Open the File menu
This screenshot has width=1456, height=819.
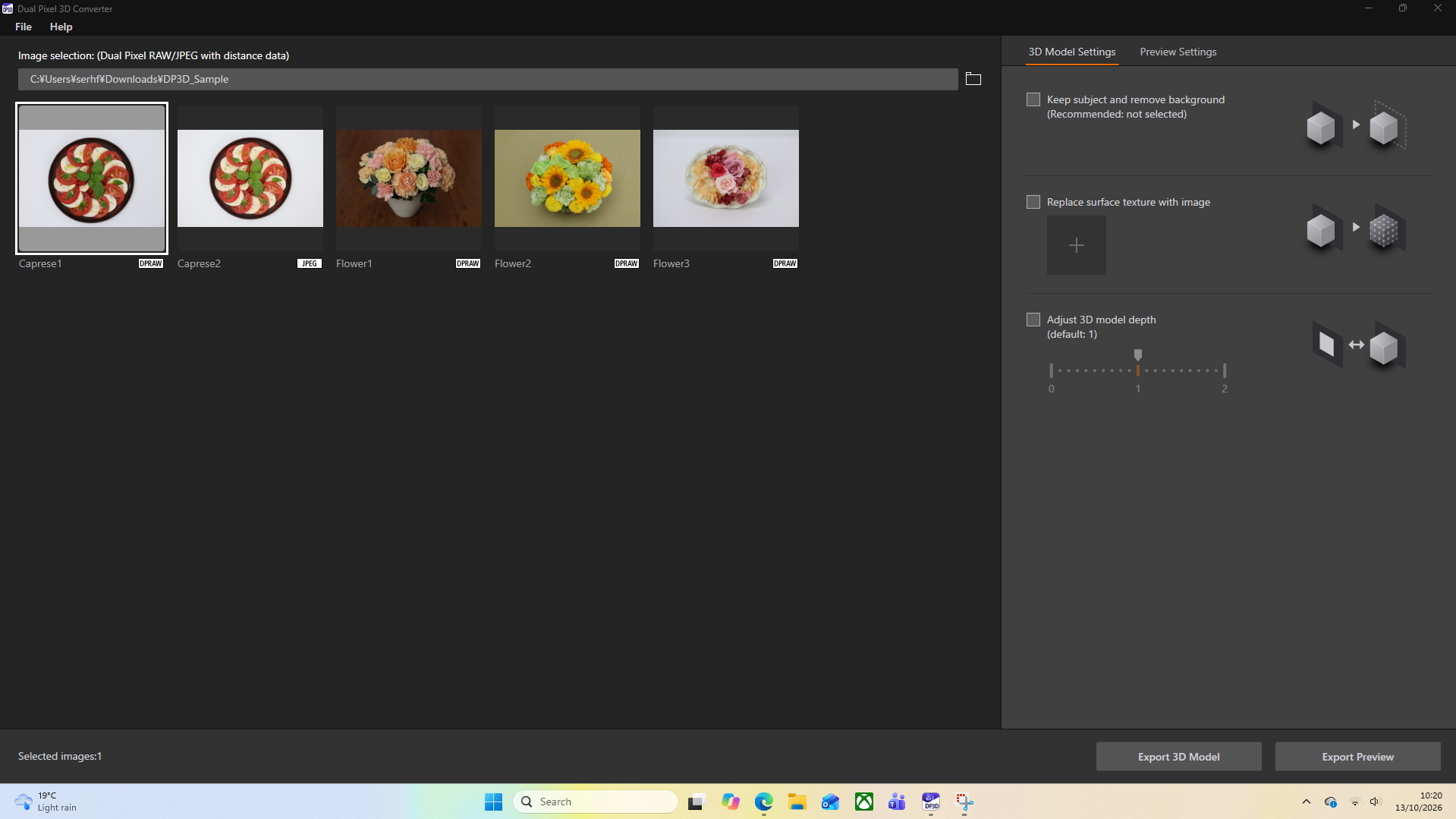pos(24,27)
